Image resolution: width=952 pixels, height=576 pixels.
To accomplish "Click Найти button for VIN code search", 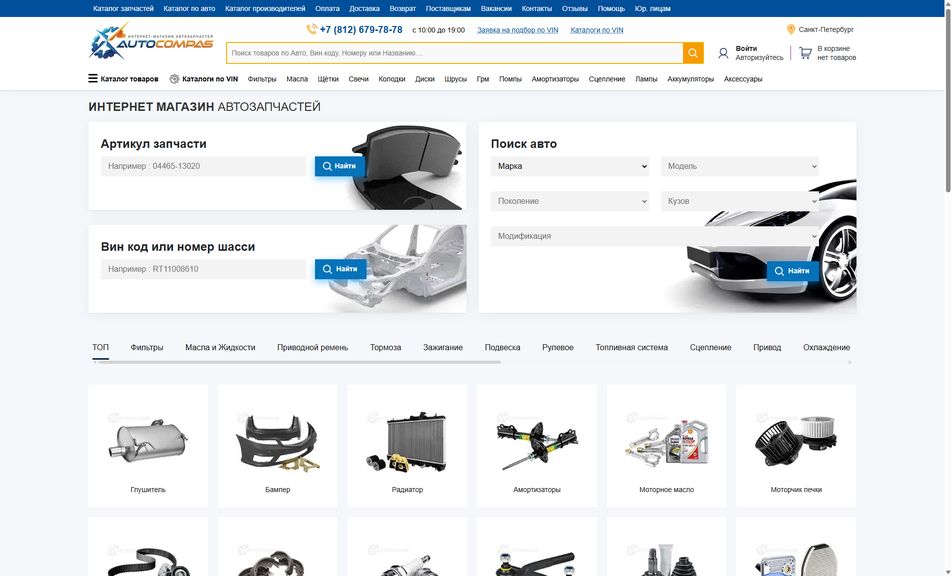I will [340, 269].
